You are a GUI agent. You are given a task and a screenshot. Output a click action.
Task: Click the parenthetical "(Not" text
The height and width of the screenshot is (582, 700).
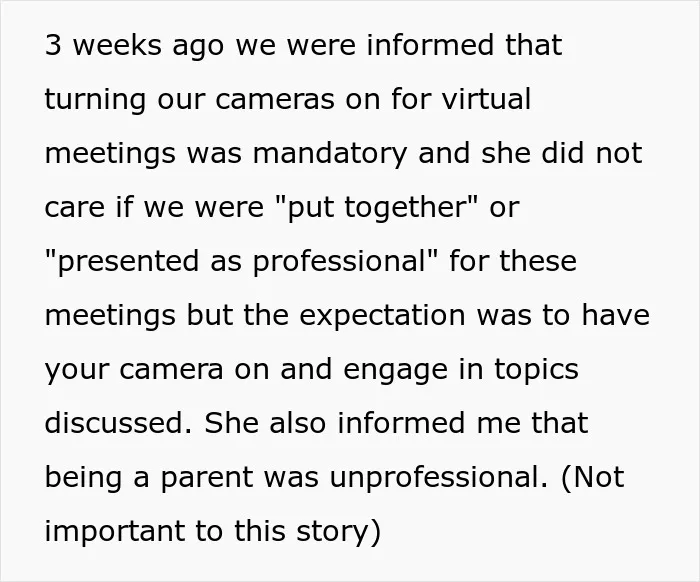click(x=592, y=477)
